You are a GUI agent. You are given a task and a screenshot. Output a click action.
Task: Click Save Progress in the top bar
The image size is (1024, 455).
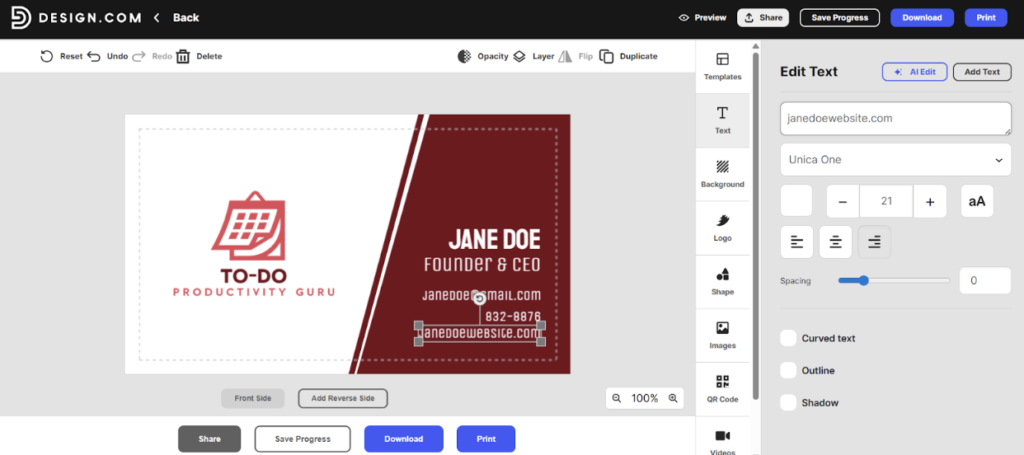839,17
